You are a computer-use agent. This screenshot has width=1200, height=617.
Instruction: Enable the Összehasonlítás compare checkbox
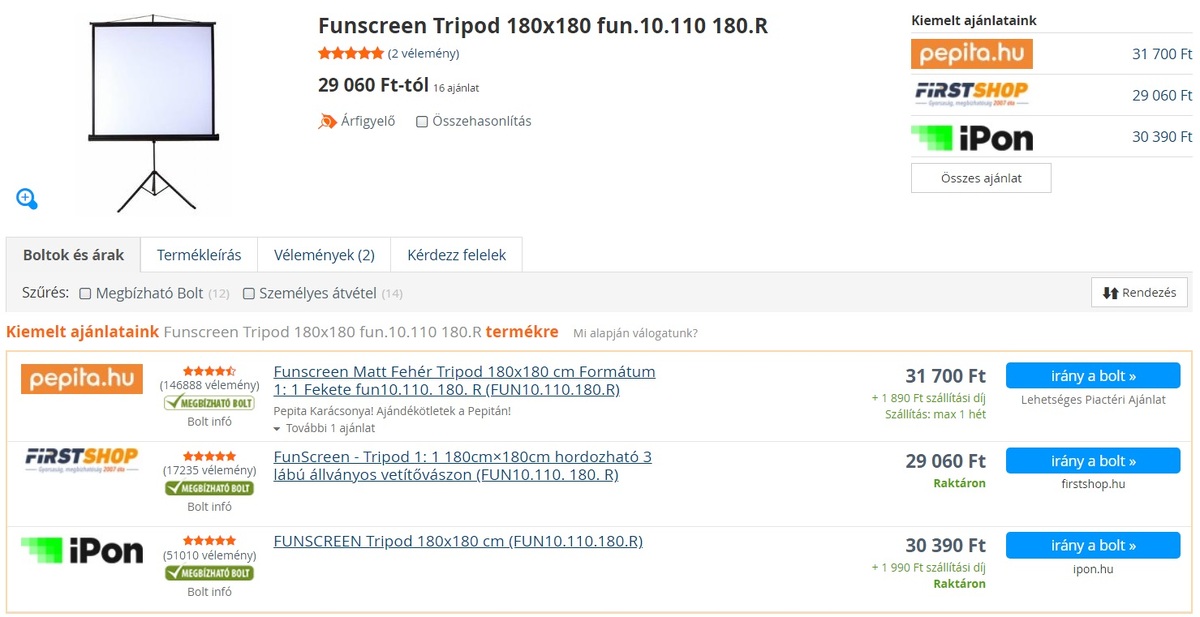click(422, 122)
